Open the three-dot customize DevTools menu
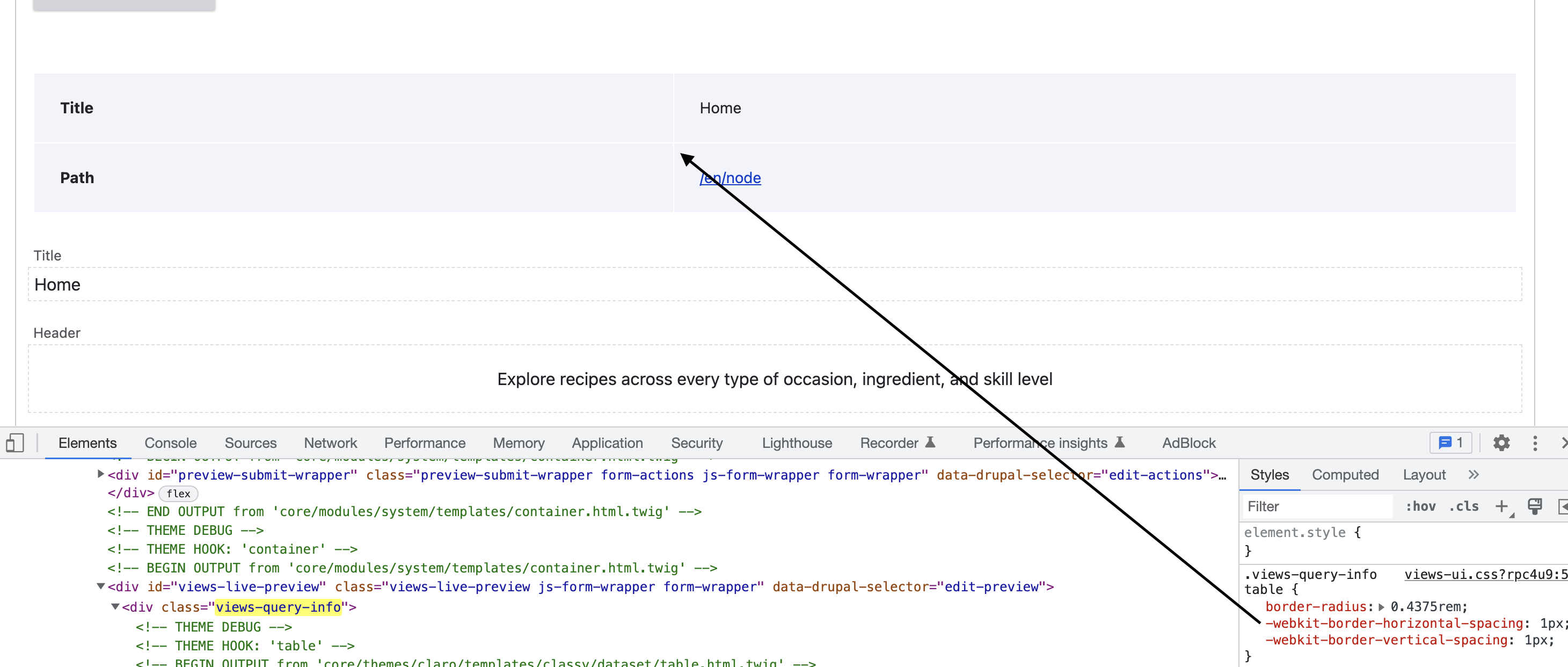This screenshot has height=667, width=1568. [x=1536, y=444]
